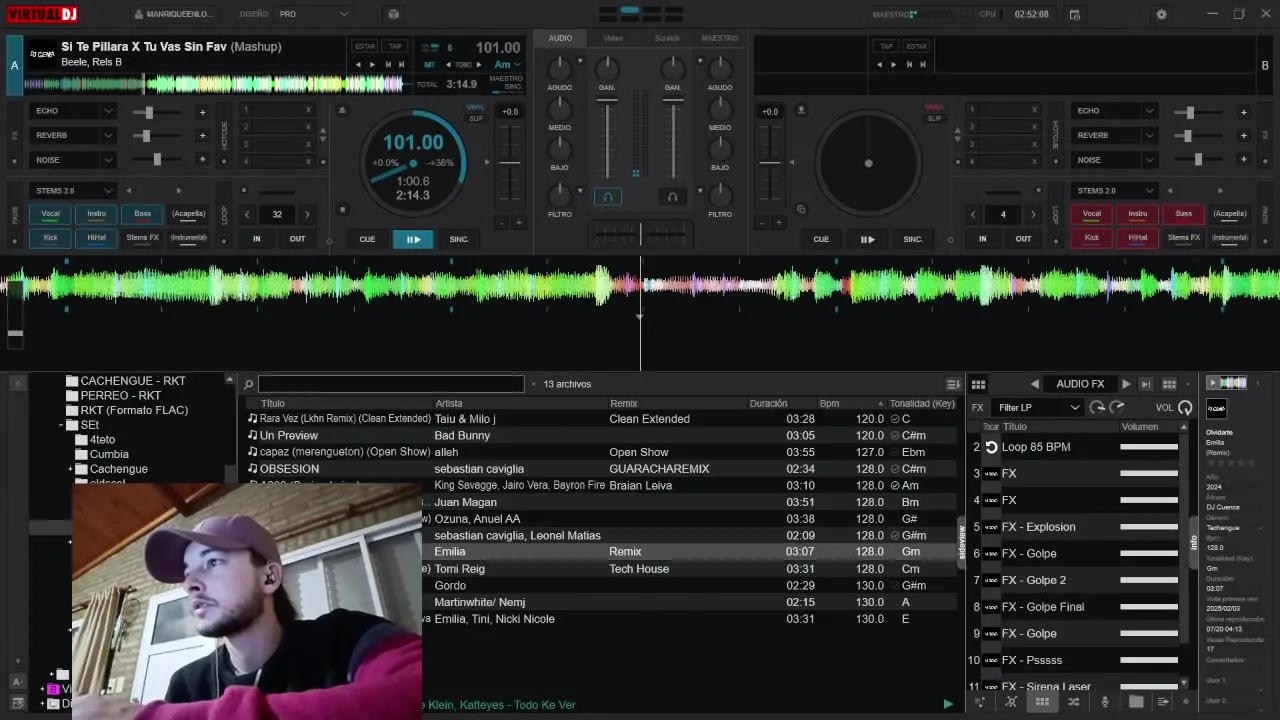Click the play preview icon at bottom of browser

coord(948,704)
